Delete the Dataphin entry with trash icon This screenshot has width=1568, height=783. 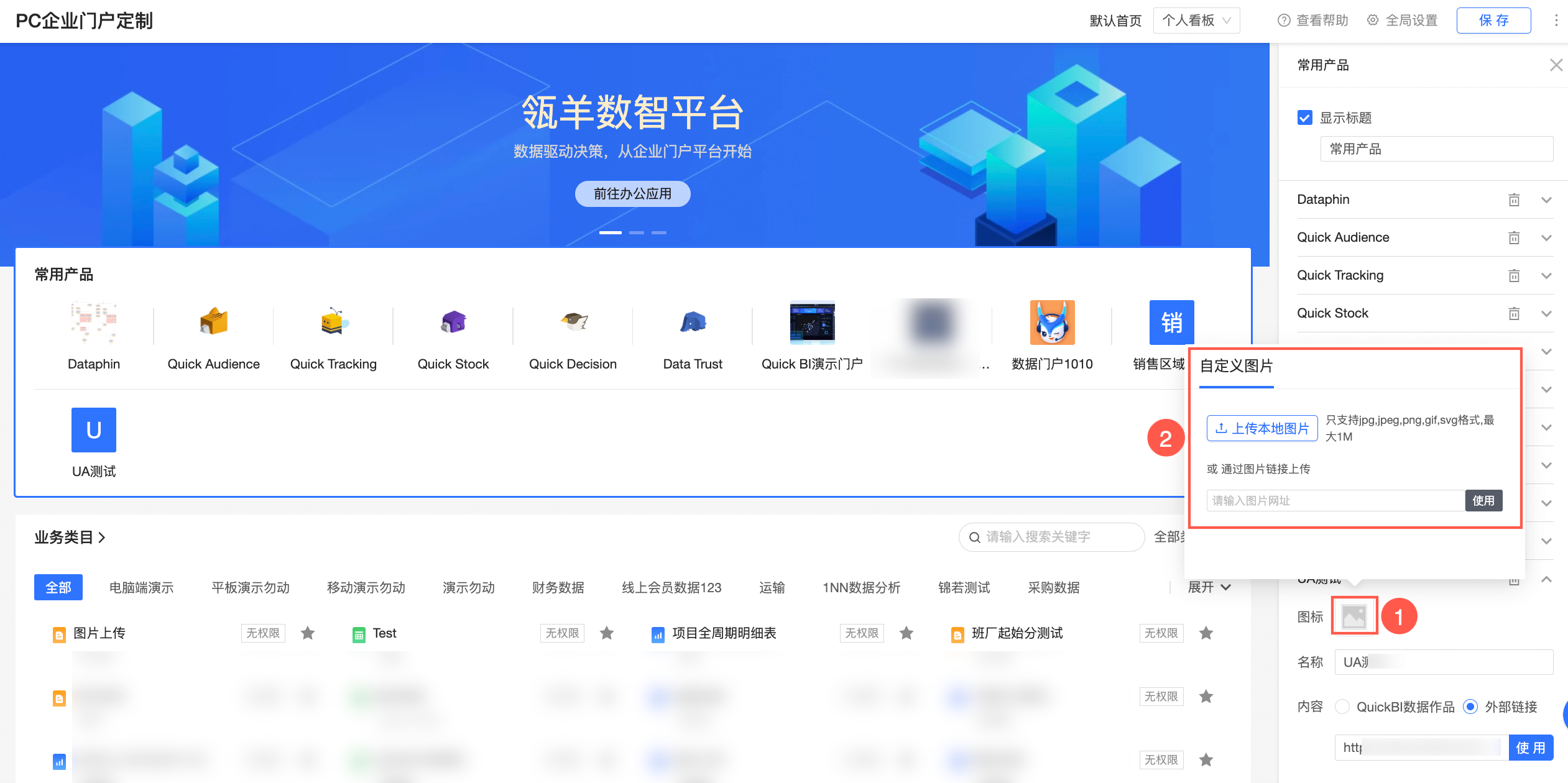[x=1514, y=200]
